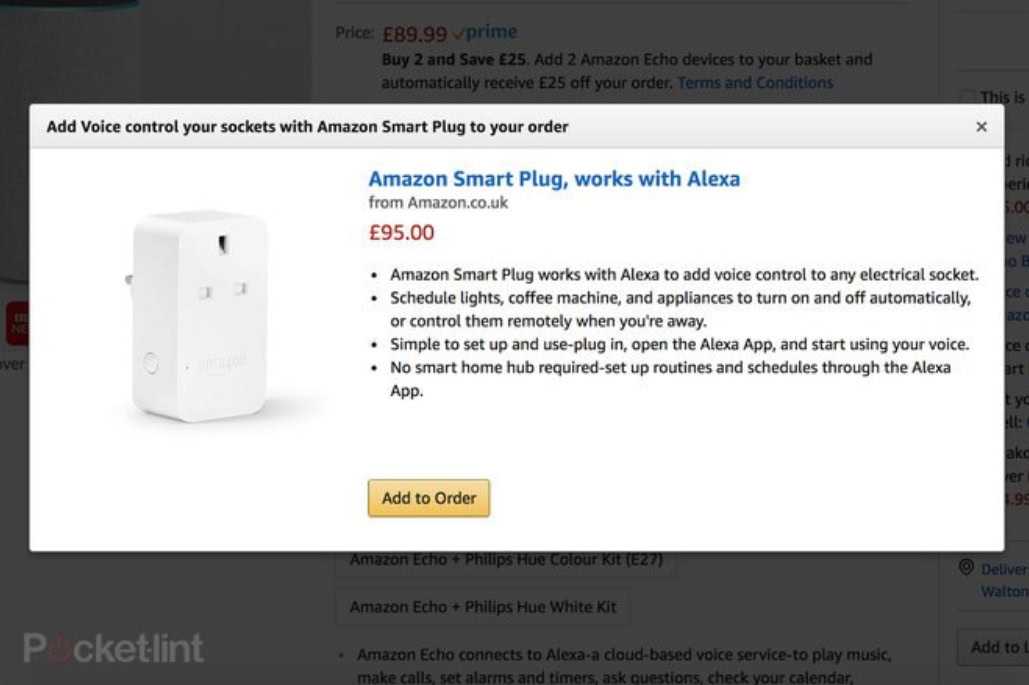Click the delivery location pin icon
This screenshot has height=685, width=1029.
point(965,567)
